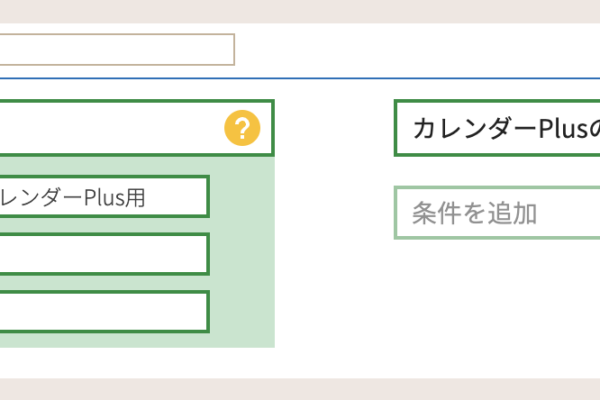Click the faded green 条件を追加 box

pos(497,212)
